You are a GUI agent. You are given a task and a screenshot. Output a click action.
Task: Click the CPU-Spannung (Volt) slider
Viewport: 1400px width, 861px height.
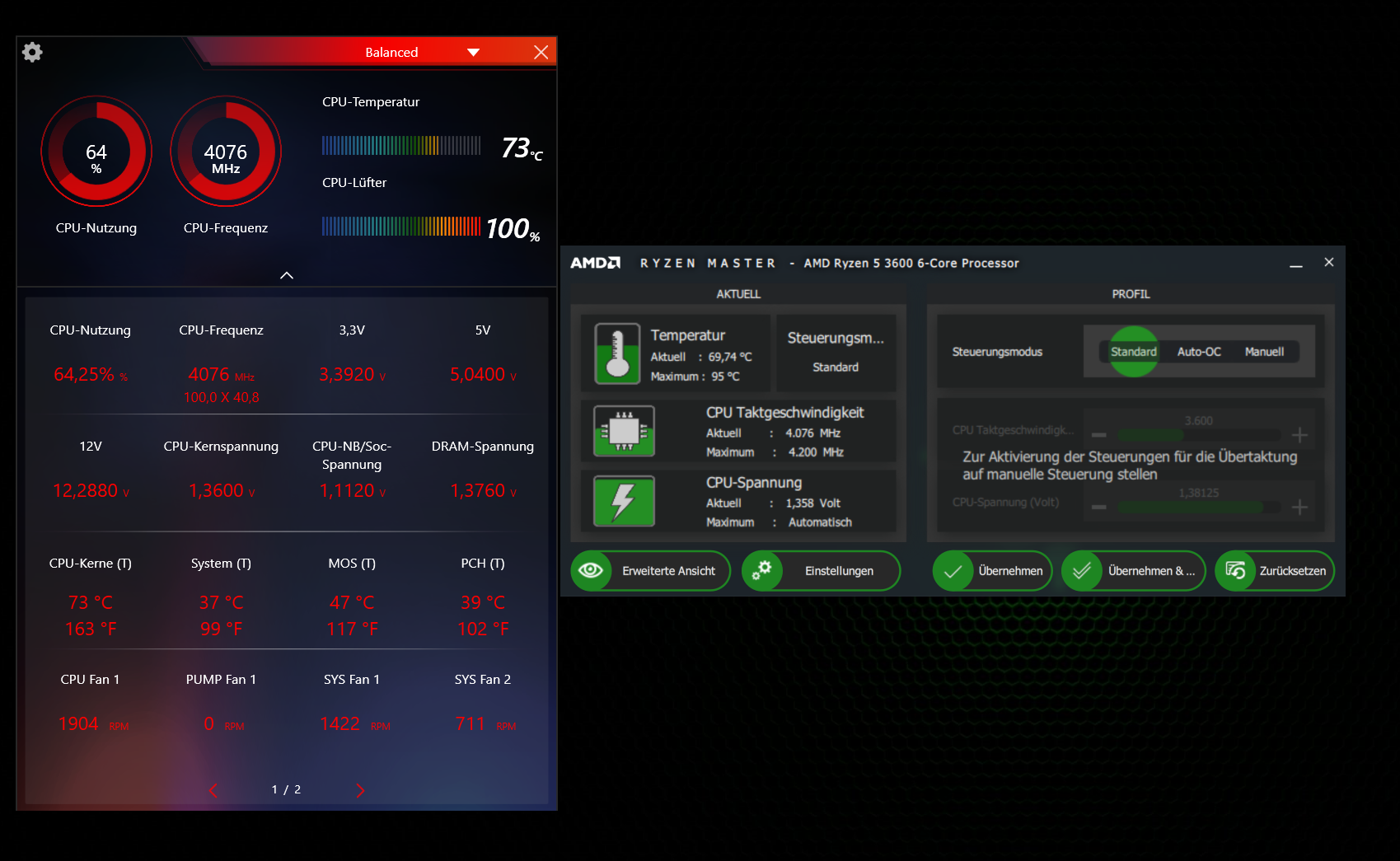tap(1199, 507)
